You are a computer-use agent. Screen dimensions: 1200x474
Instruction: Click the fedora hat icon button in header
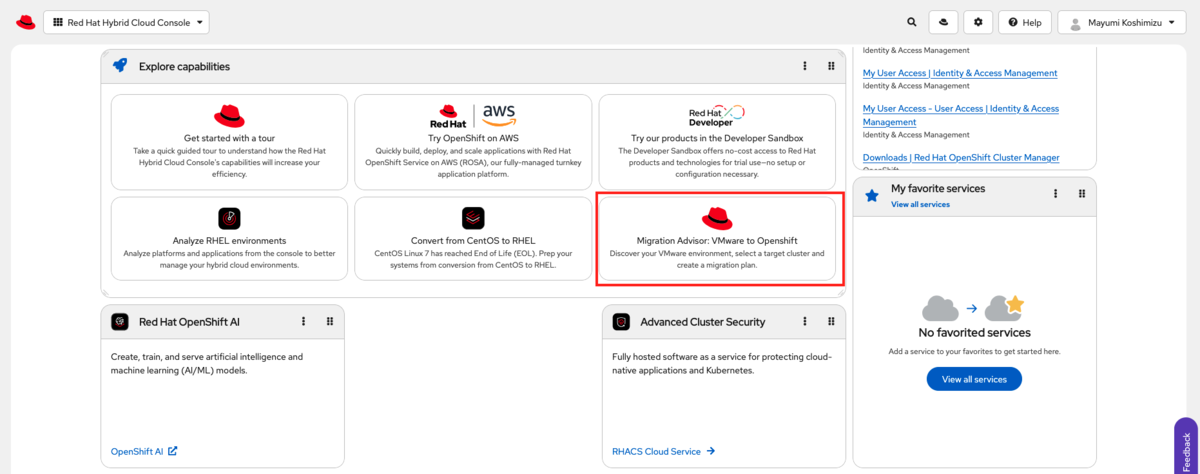coord(943,22)
